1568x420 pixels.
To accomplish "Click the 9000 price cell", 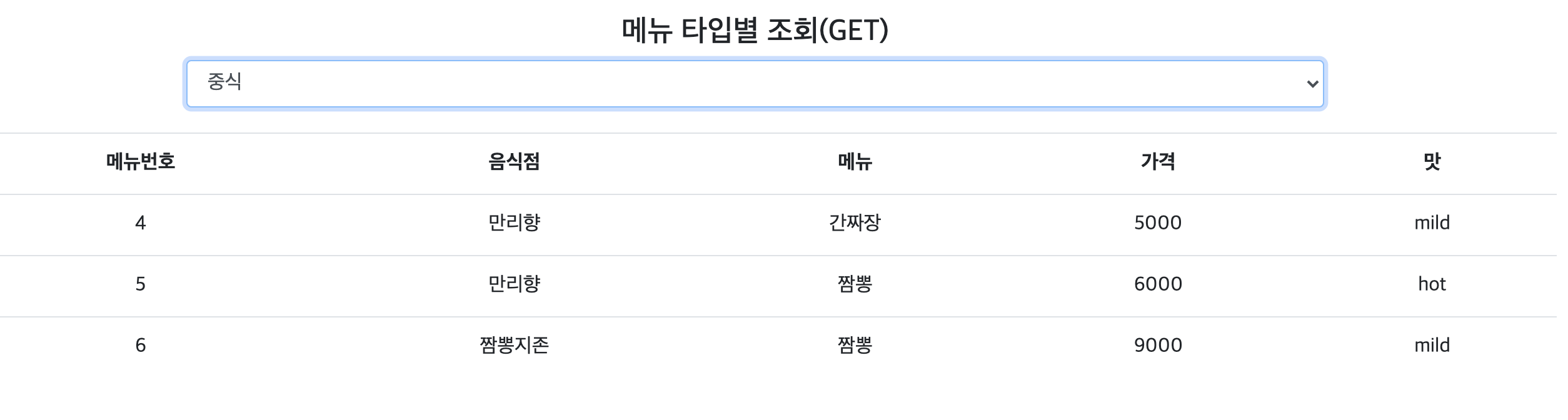I will coord(1158,346).
